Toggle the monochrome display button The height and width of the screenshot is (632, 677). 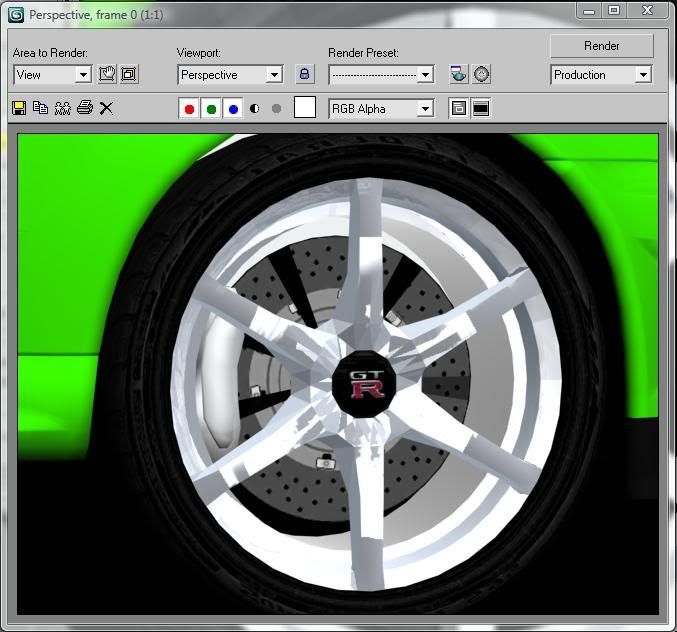[x=277, y=109]
